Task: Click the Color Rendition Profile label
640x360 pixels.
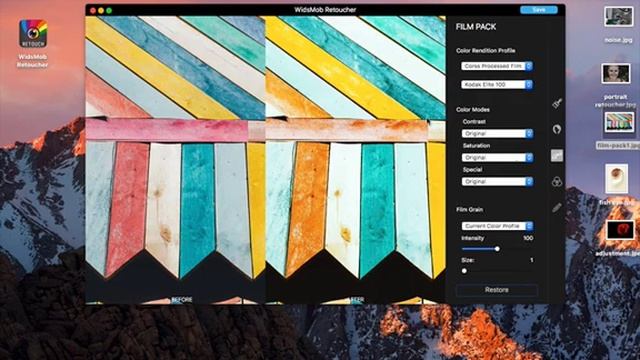Action: point(486,51)
